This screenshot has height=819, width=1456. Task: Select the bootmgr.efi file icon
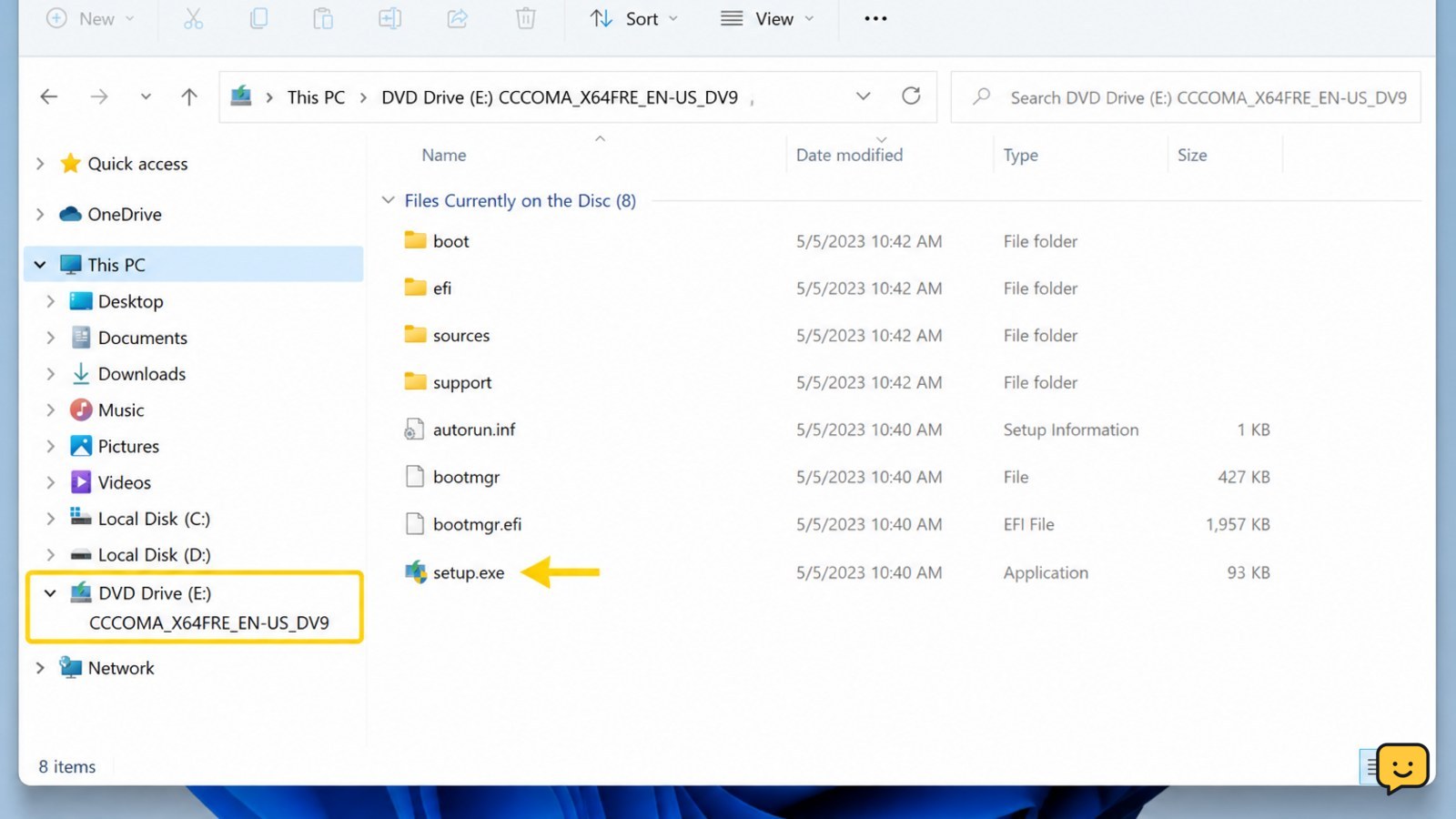coord(414,524)
